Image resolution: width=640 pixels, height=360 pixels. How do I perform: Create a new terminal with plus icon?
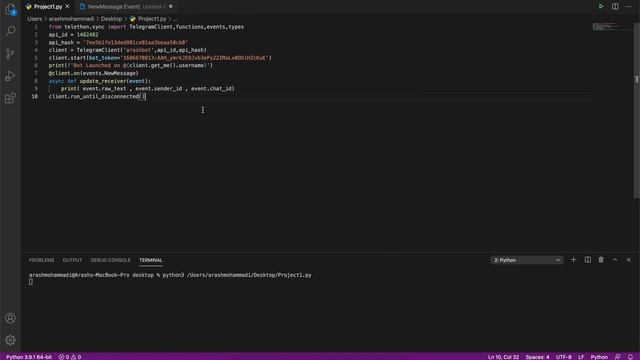[x=573, y=260]
